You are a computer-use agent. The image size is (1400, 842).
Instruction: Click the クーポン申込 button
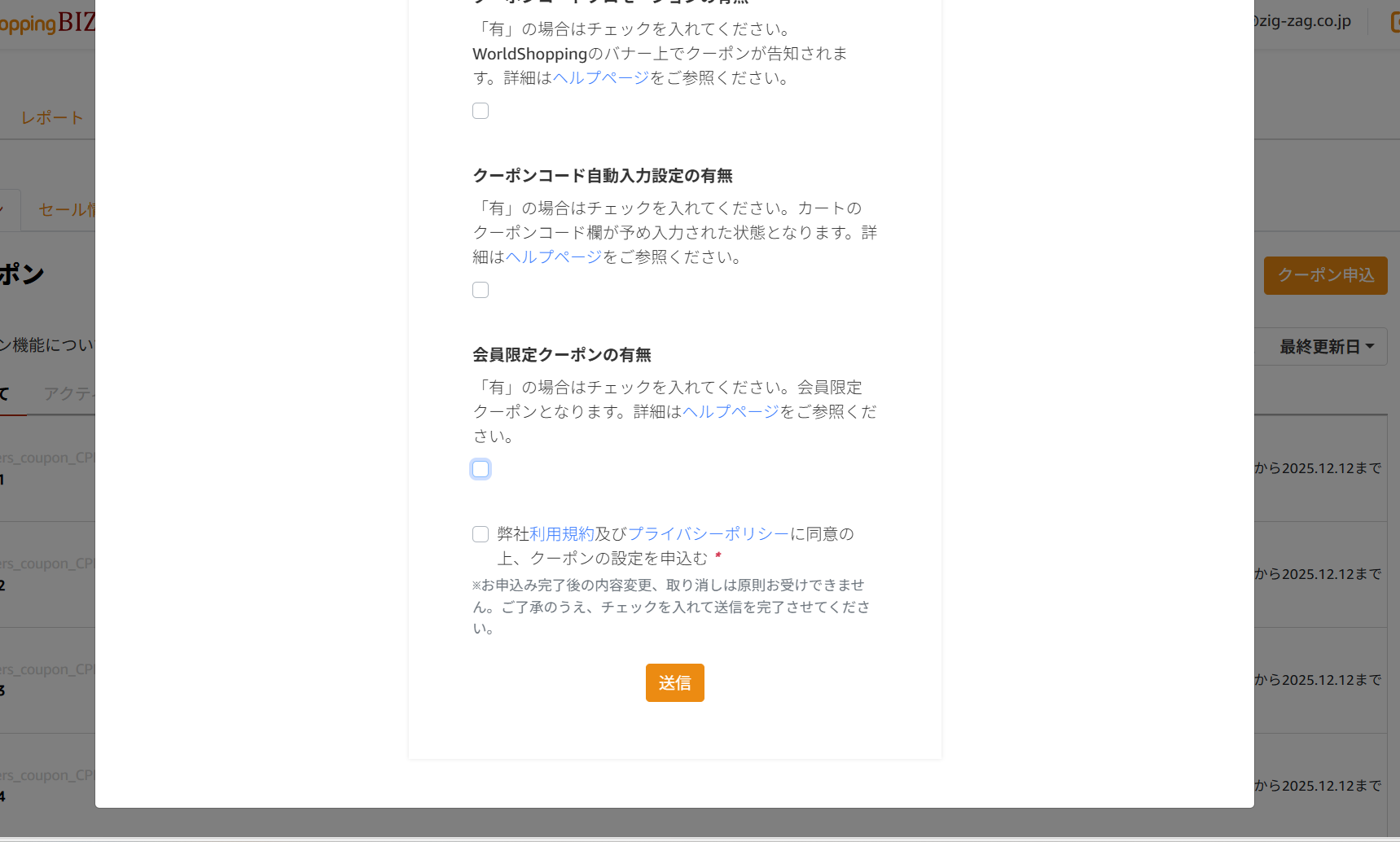[1326, 275]
